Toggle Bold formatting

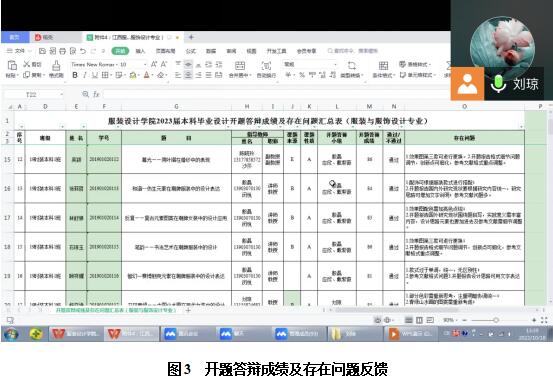75,75
